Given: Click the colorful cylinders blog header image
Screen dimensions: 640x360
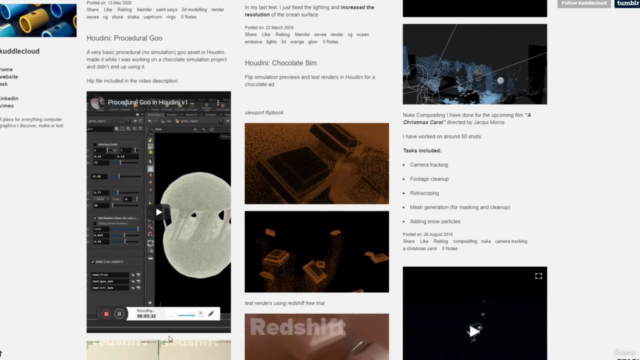Looking at the screenshot, I should (x=38, y=20).
